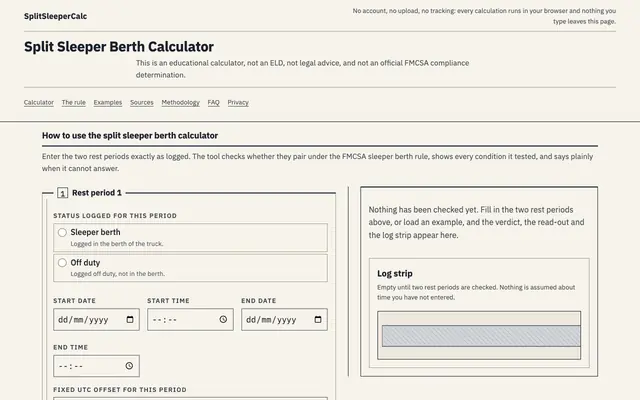Open the End Date calendar picker icon
Viewport: 640px width, 400px height.
point(318,319)
